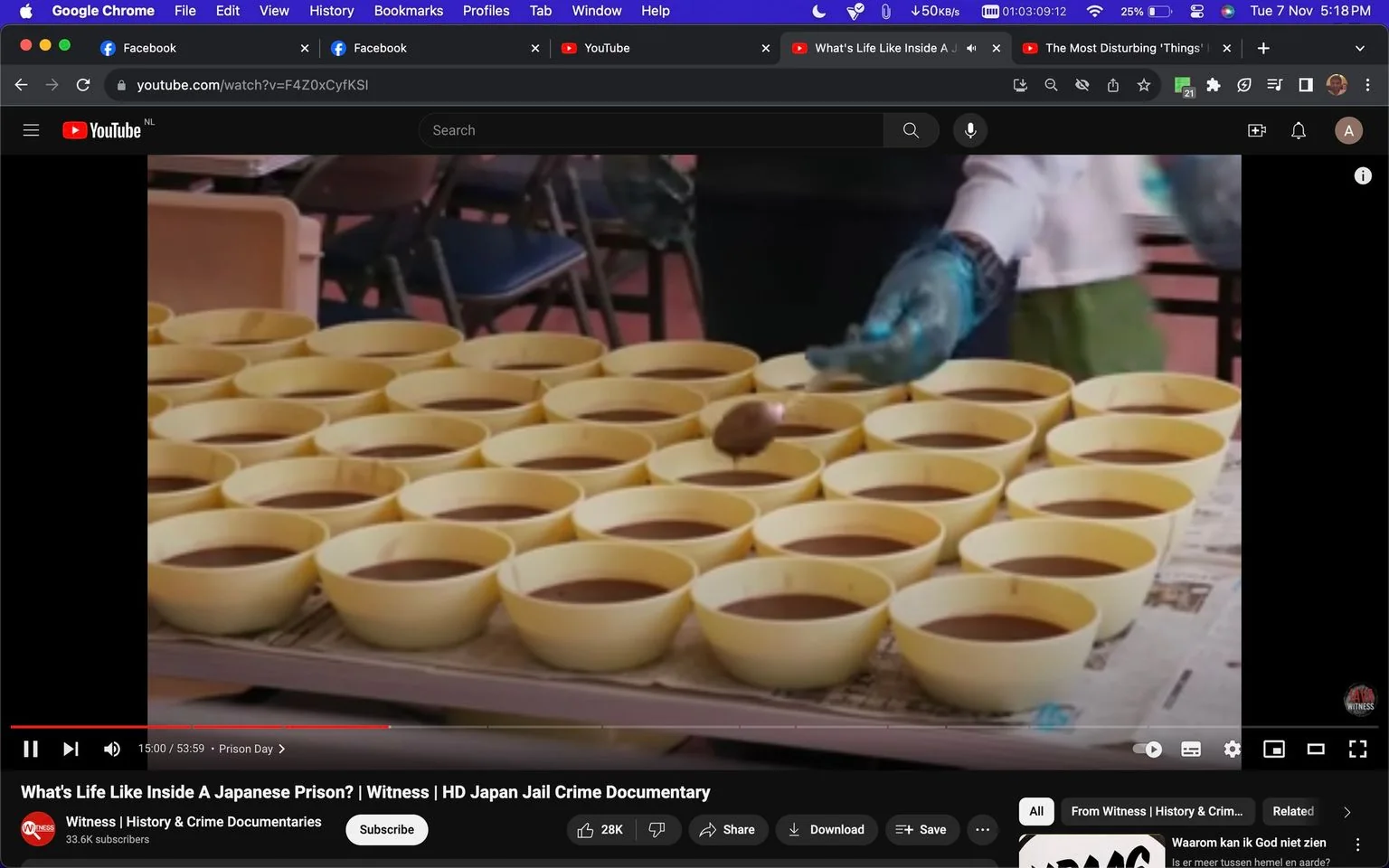Viewport: 1389px width, 868px height.
Task: Open the Apple menu
Action: coord(25,11)
